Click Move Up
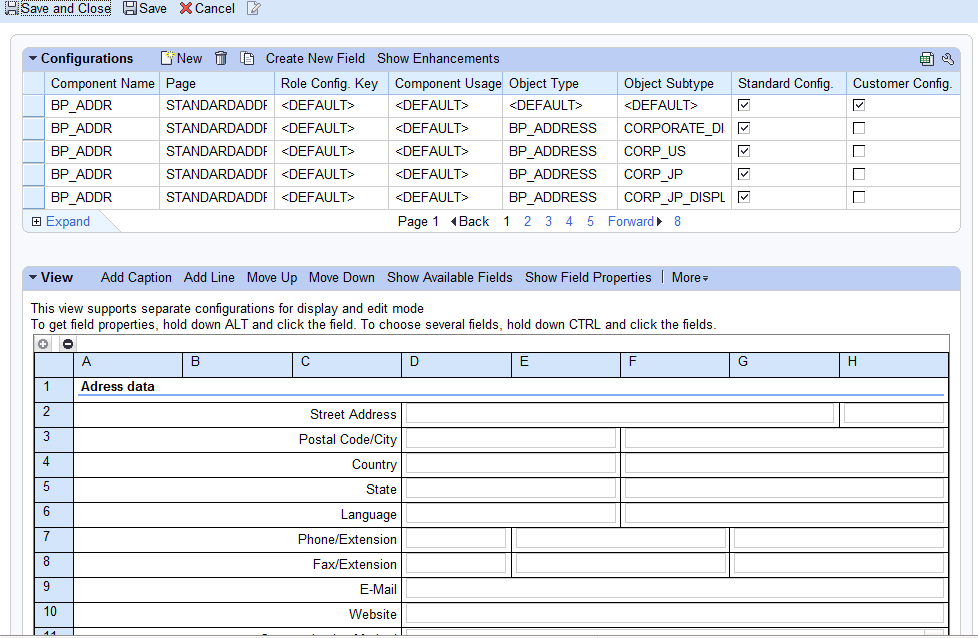The height and width of the screenshot is (638, 978). coord(272,278)
